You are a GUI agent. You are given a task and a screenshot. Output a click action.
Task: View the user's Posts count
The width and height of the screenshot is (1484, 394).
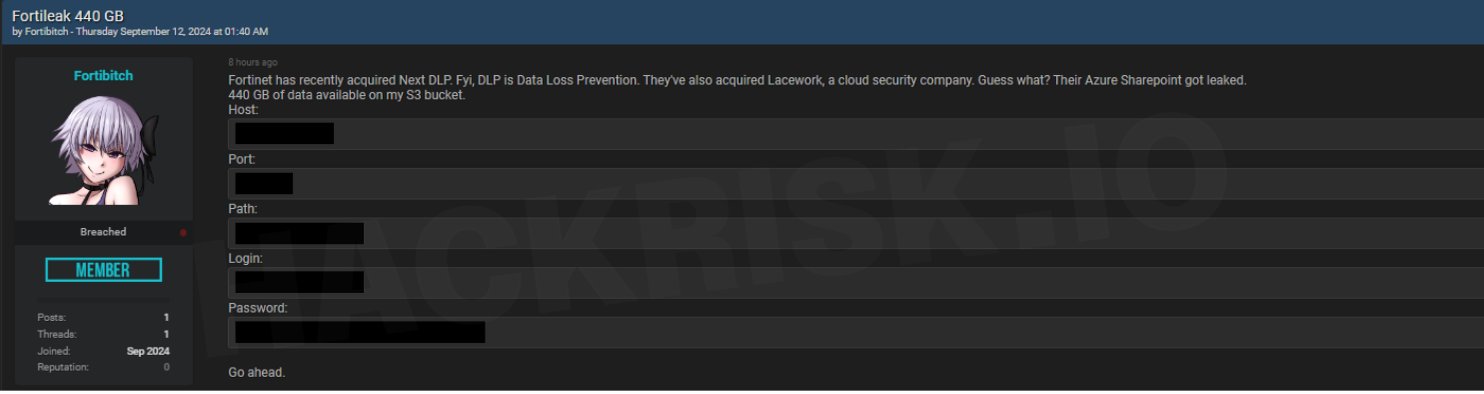click(166, 317)
